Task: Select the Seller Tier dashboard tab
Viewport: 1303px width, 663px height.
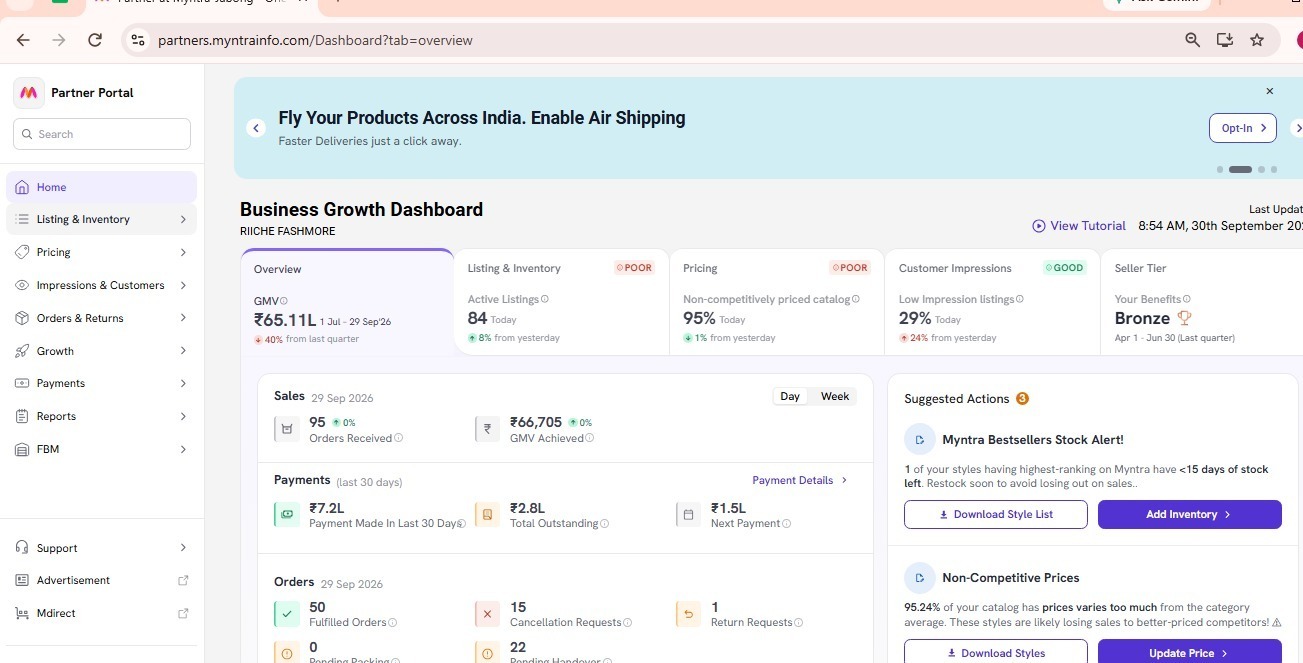Action: point(1203,302)
